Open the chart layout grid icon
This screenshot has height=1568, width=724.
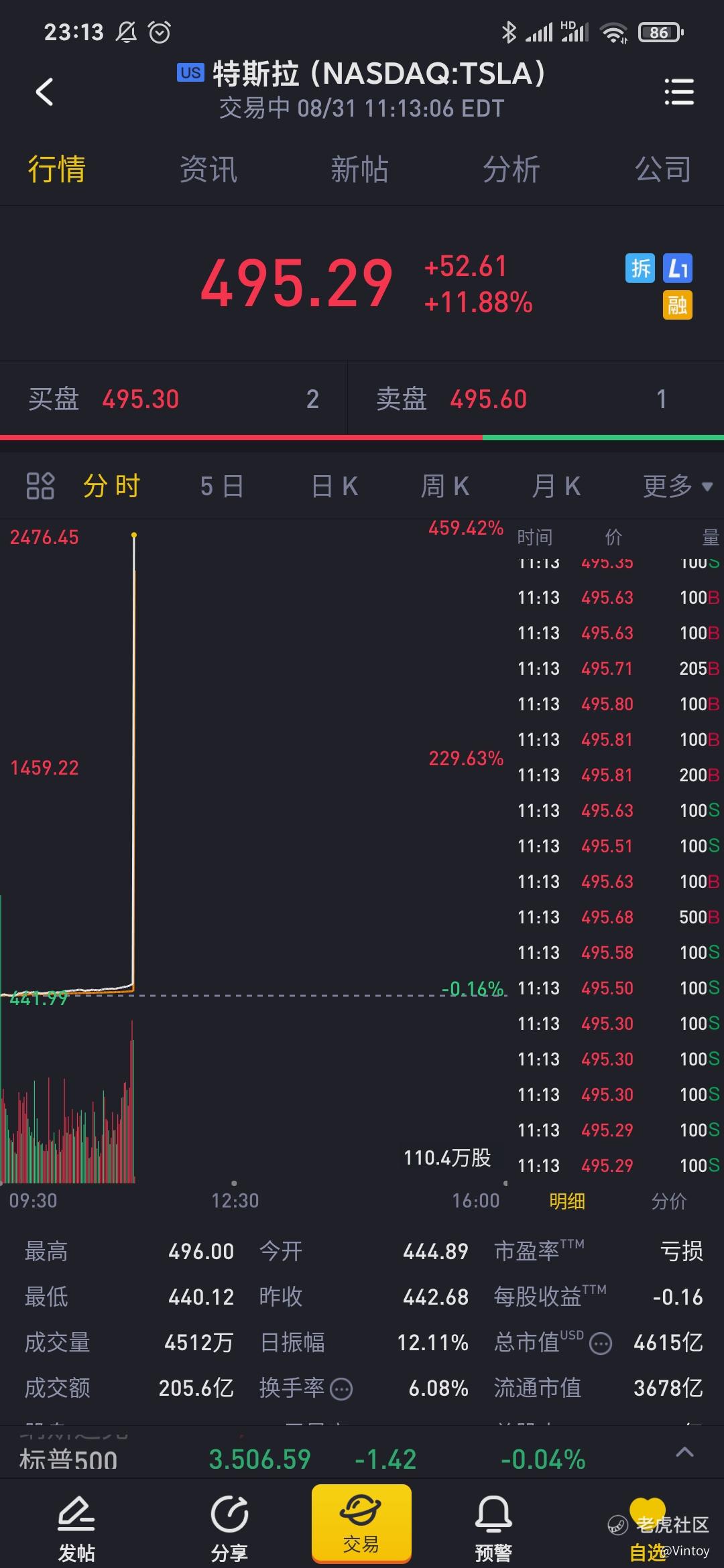point(40,486)
